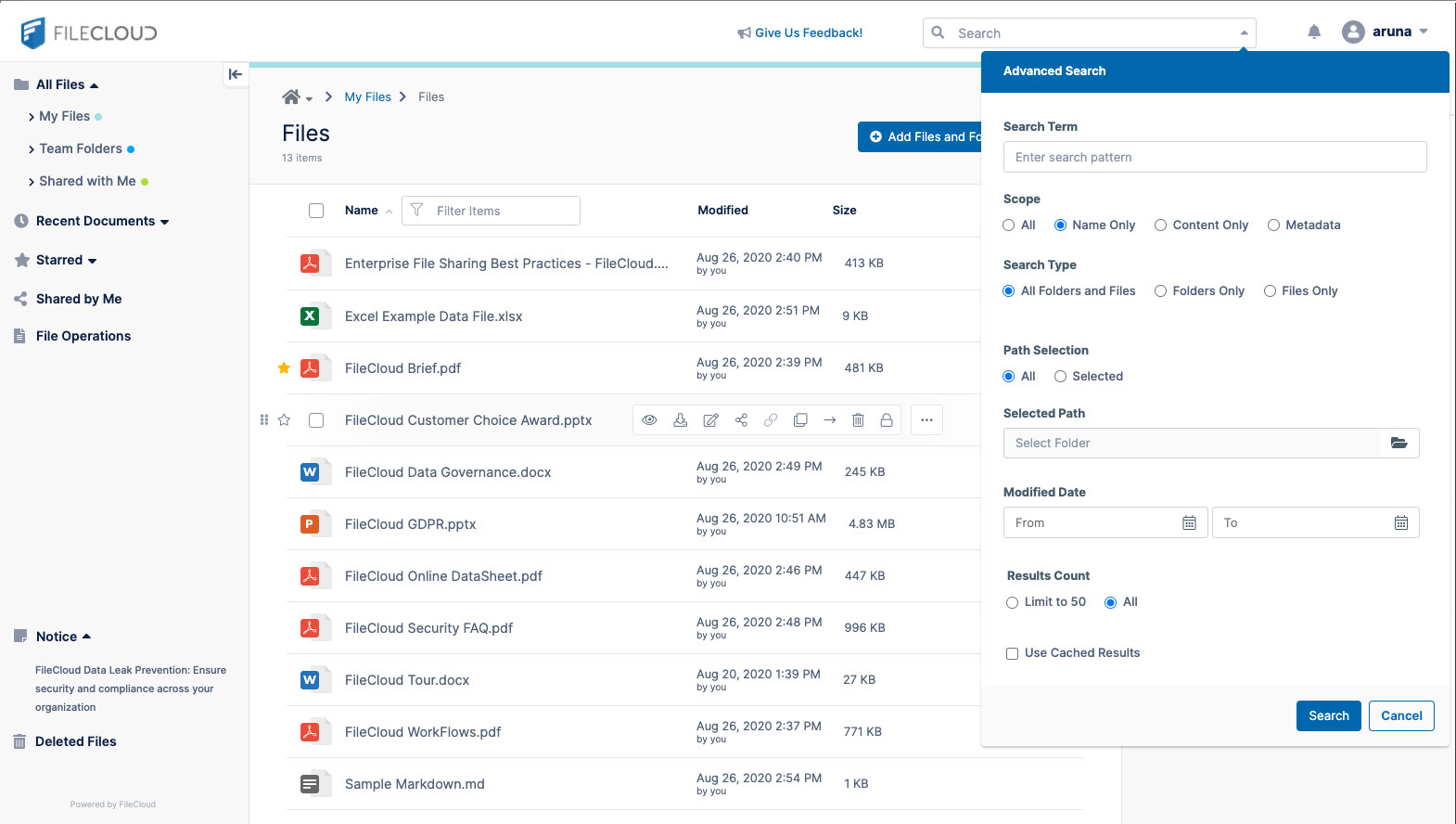
Task: Unstar the FileCloud Brief.pdf file
Action: point(284,368)
